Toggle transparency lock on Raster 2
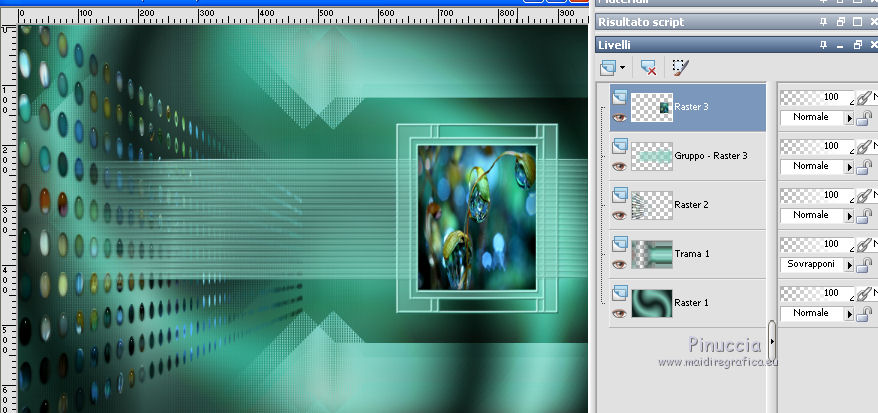Viewport: 878px width, 413px height. pyautogui.click(x=865, y=215)
